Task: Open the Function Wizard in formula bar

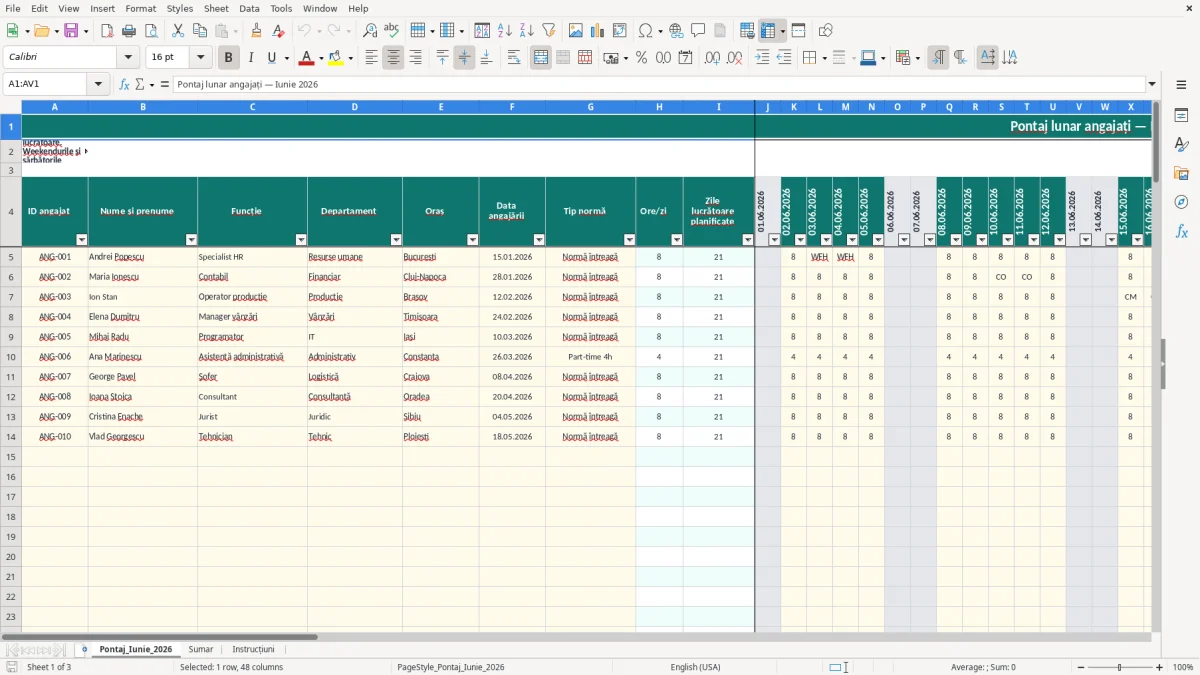Action: click(x=124, y=84)
